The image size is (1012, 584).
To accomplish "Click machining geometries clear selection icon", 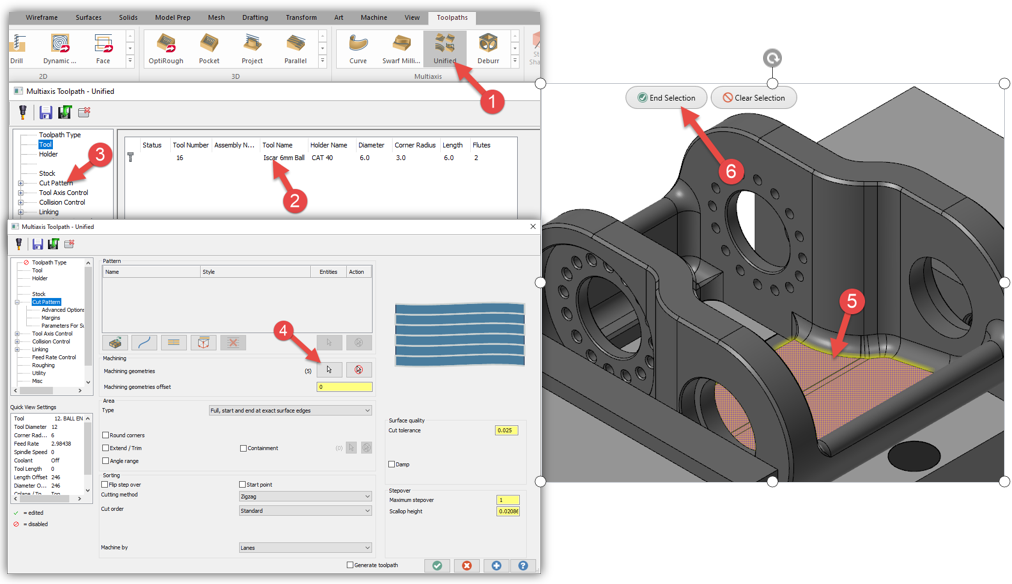I will (359, 370).
